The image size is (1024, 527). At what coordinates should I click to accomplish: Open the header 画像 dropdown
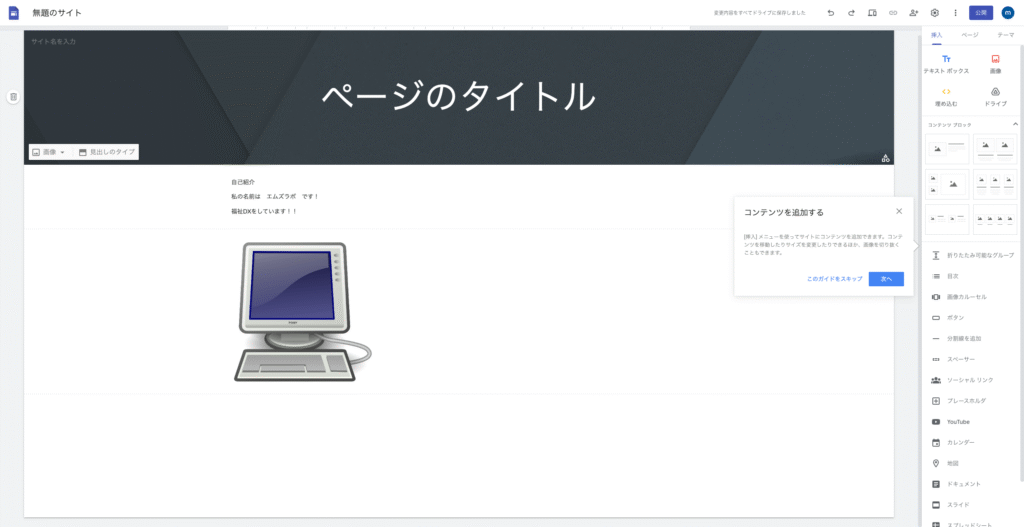(x=49, y=152)
